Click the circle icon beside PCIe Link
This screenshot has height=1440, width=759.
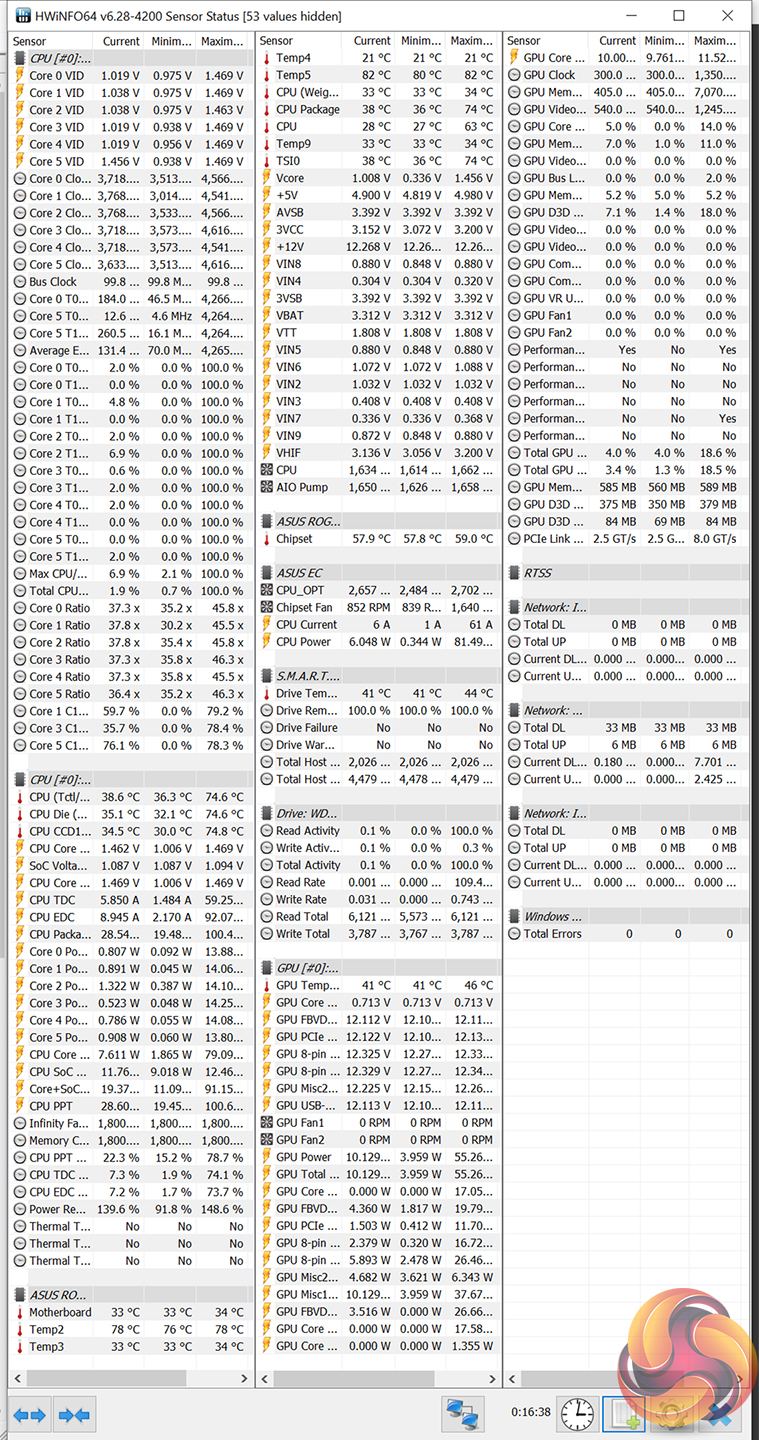(514, 539)
